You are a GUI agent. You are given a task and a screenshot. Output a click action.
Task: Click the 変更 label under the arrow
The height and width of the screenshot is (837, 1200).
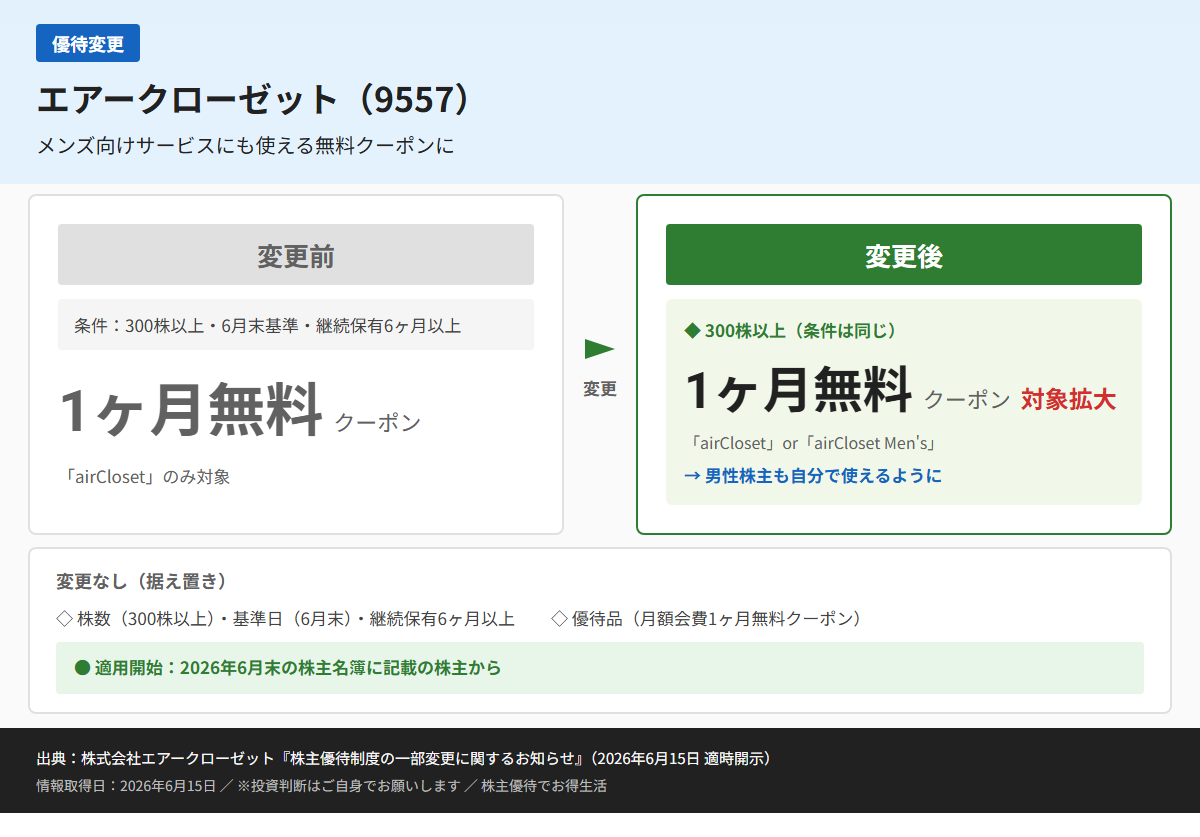click(600, 389)
